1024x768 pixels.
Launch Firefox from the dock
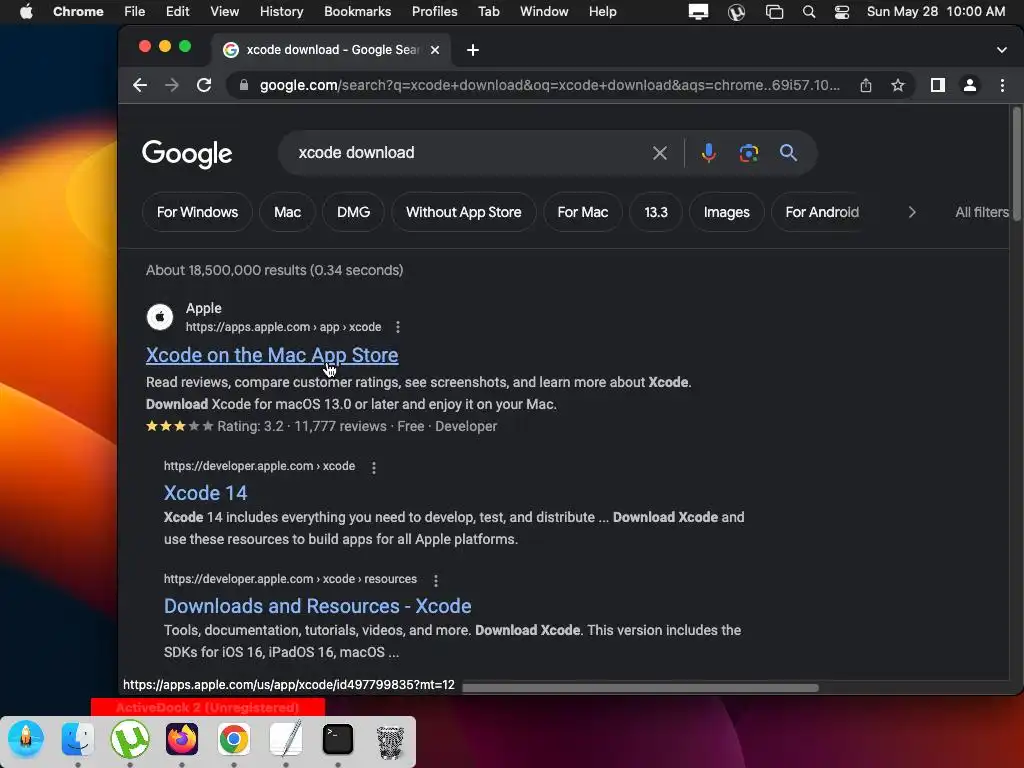182,739
